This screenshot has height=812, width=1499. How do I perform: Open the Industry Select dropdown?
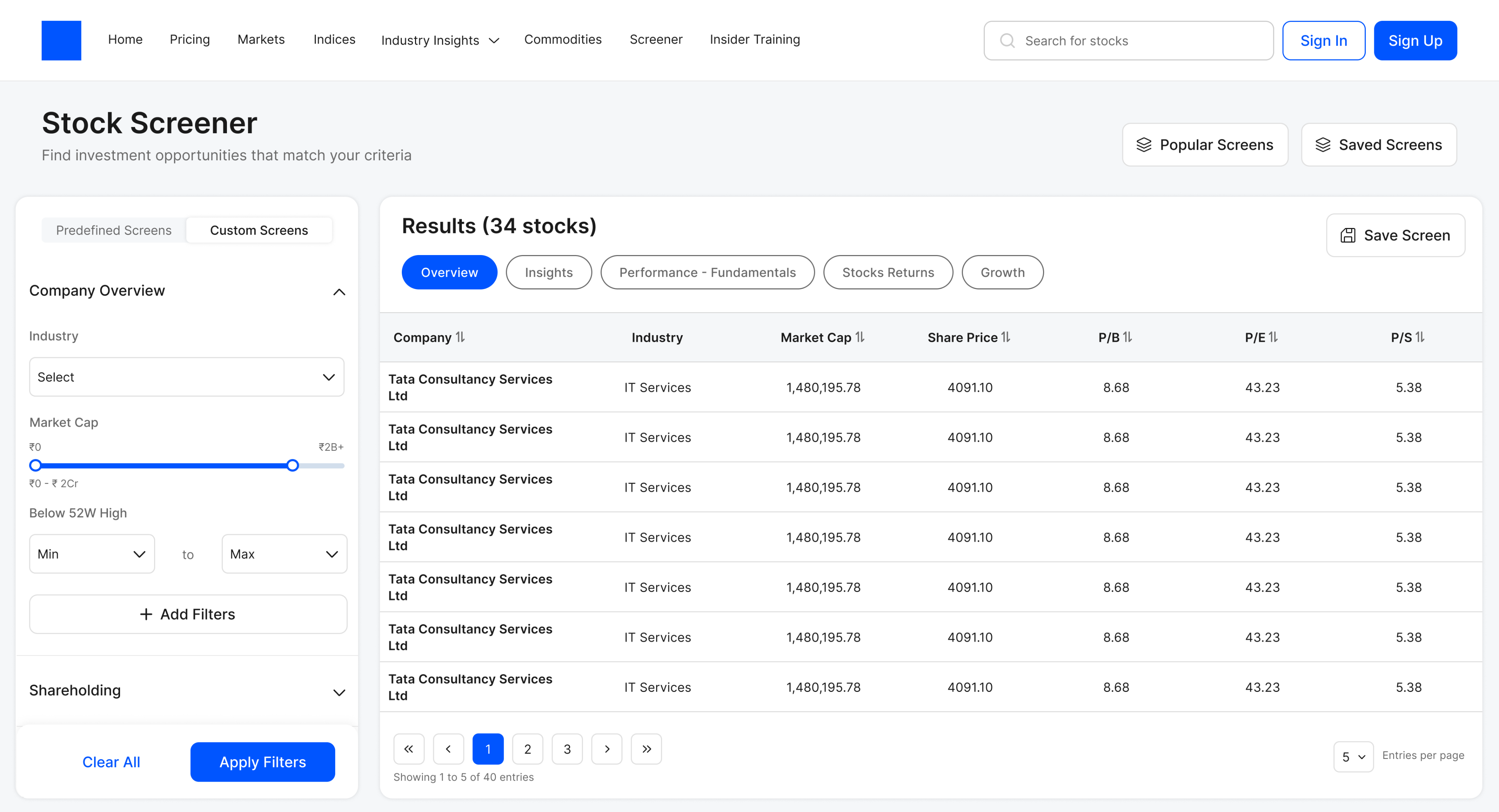click(186, 377)
